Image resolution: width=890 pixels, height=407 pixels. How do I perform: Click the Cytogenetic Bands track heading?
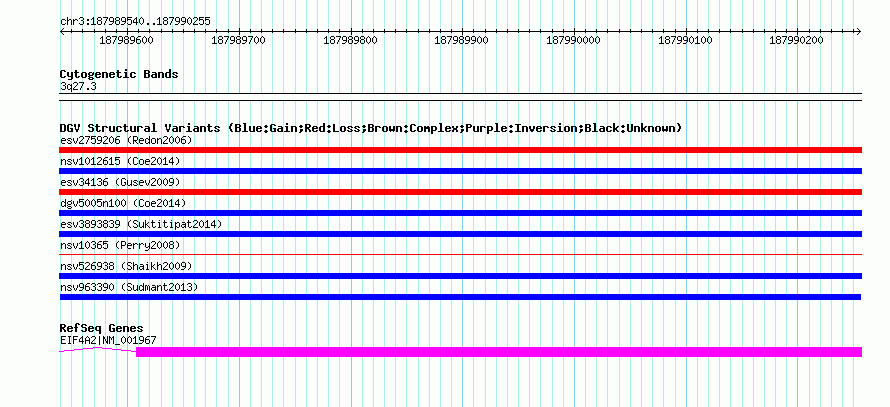click(x=119, y=74)
